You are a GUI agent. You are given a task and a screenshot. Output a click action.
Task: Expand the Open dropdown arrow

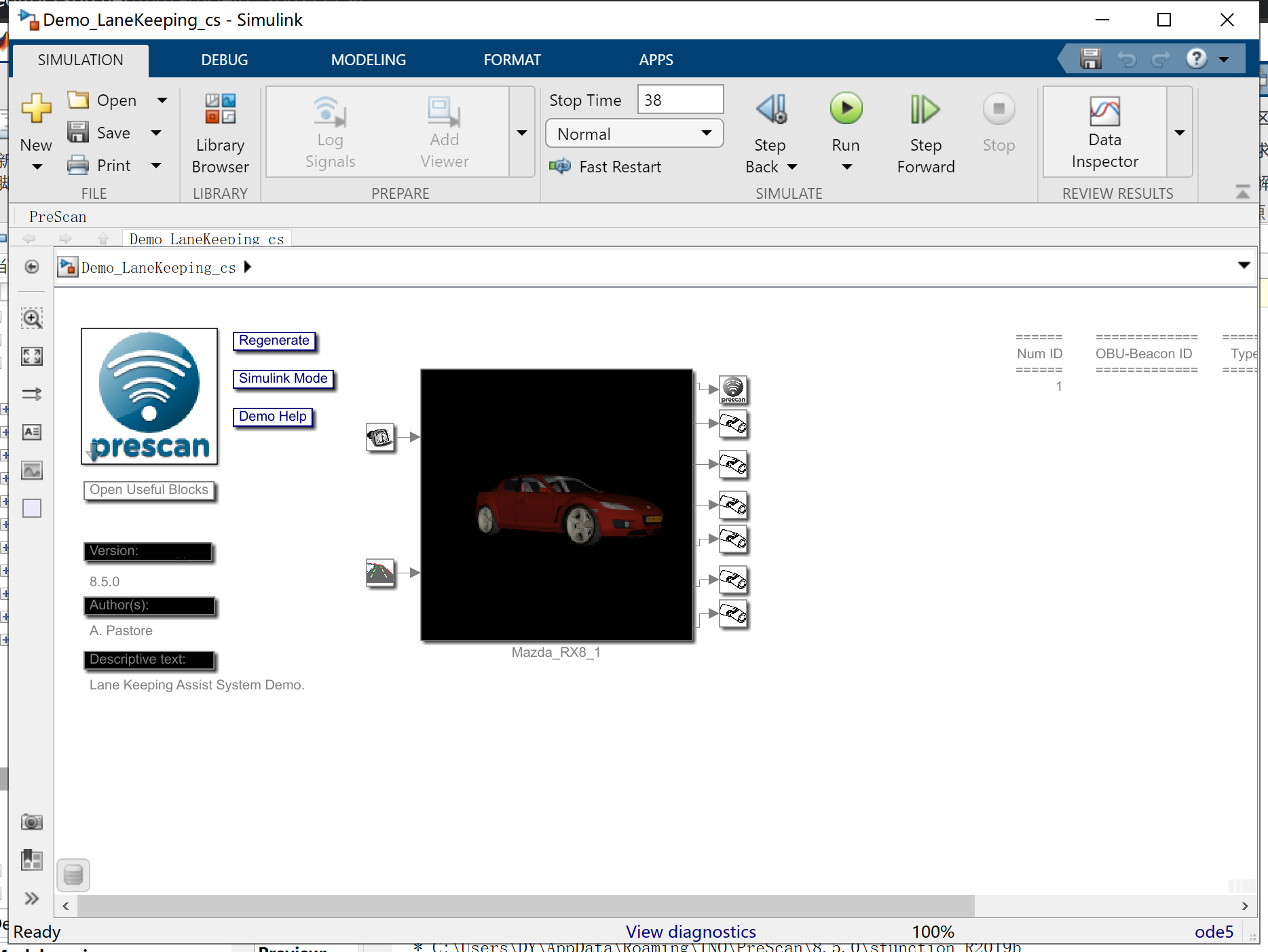click(x=162, y=100)
